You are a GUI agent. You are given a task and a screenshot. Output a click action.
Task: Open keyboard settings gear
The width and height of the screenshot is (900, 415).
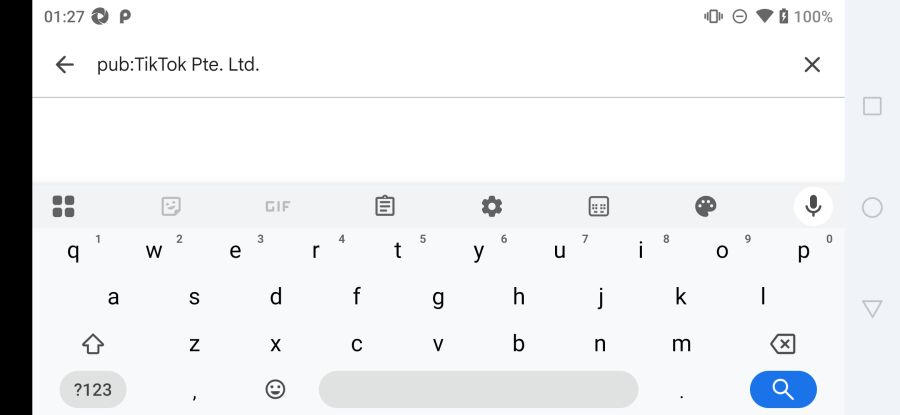point(492,207)
